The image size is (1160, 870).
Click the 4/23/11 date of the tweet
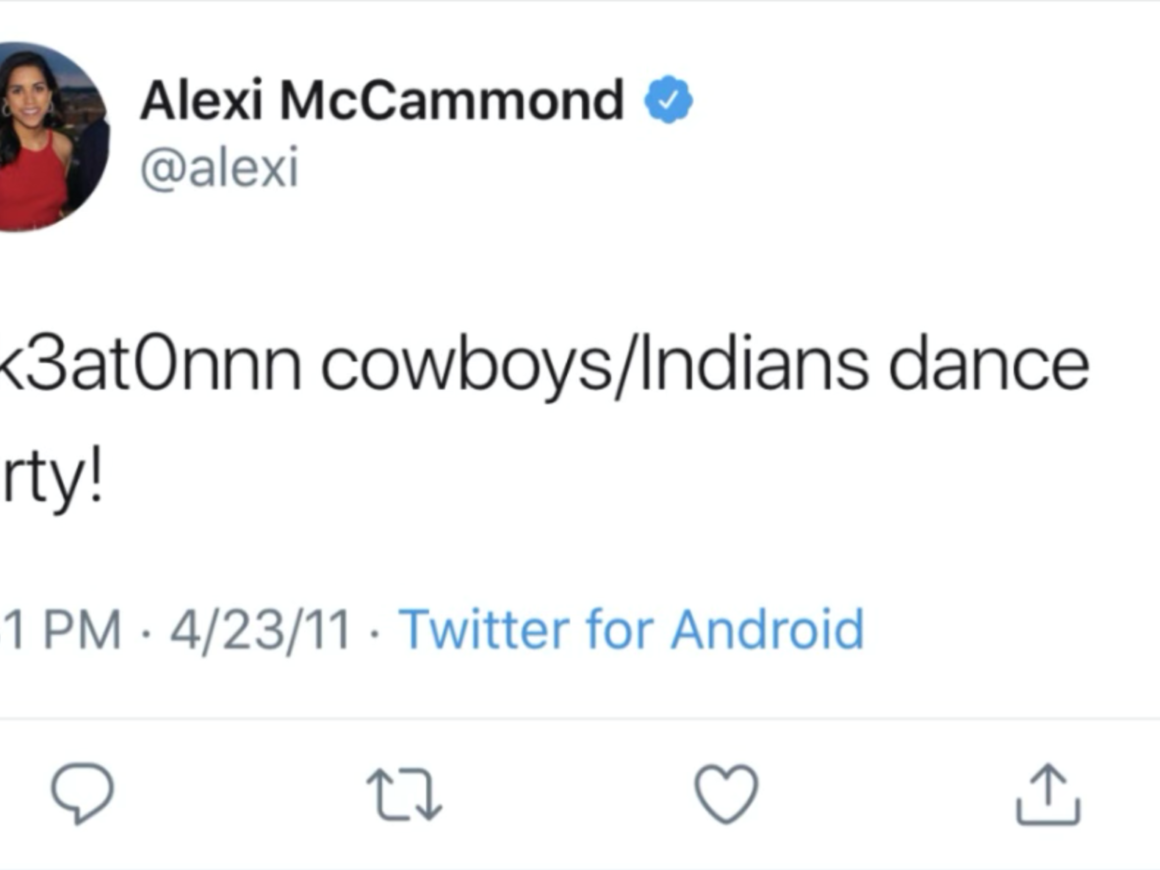tap(260, 631)
